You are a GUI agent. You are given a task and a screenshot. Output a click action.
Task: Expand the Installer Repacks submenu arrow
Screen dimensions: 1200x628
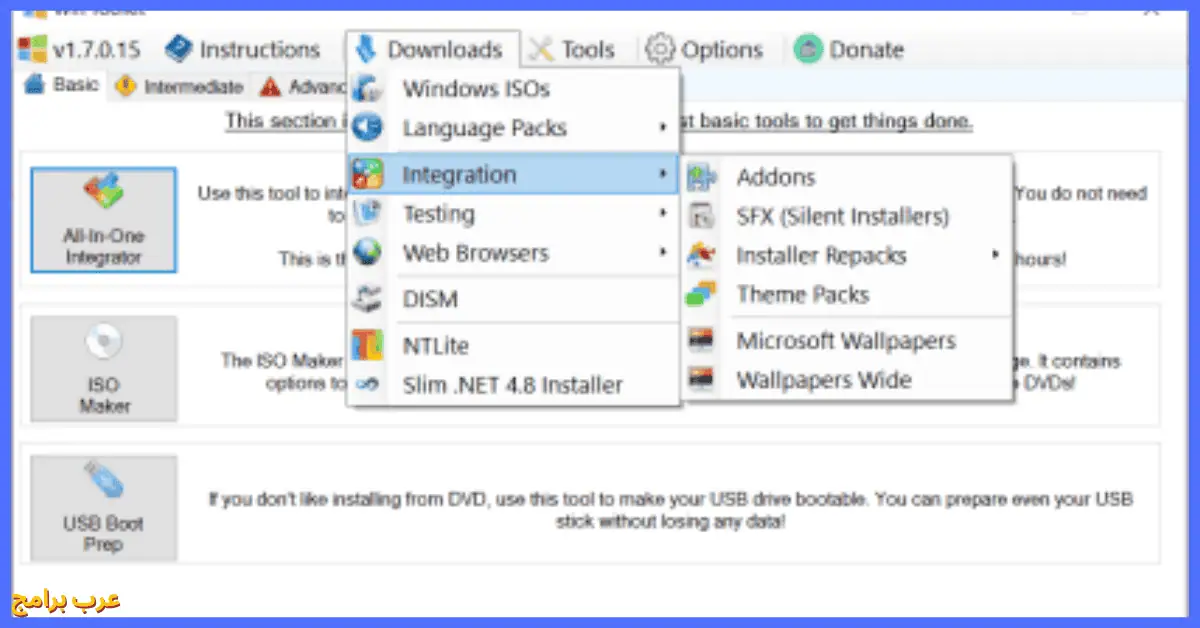pos(995,255)
